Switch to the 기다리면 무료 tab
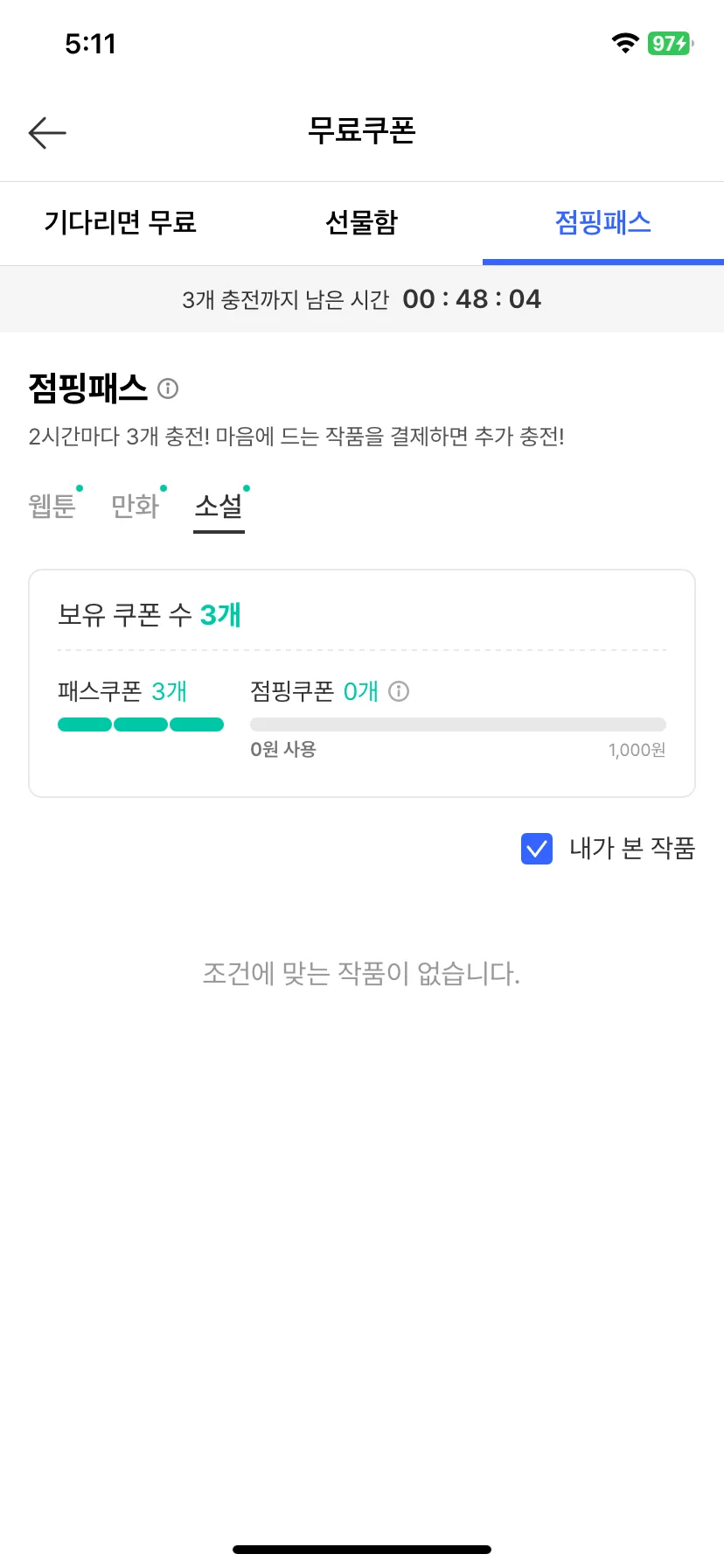This screenshot has height=1568, width=724. (121, 222)
